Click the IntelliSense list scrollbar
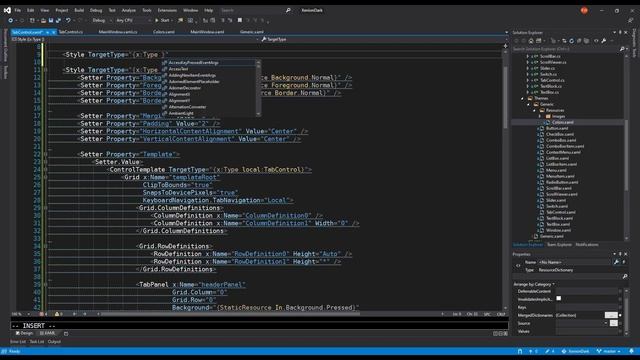Screen dimensions: 640x360 [258, 88]
